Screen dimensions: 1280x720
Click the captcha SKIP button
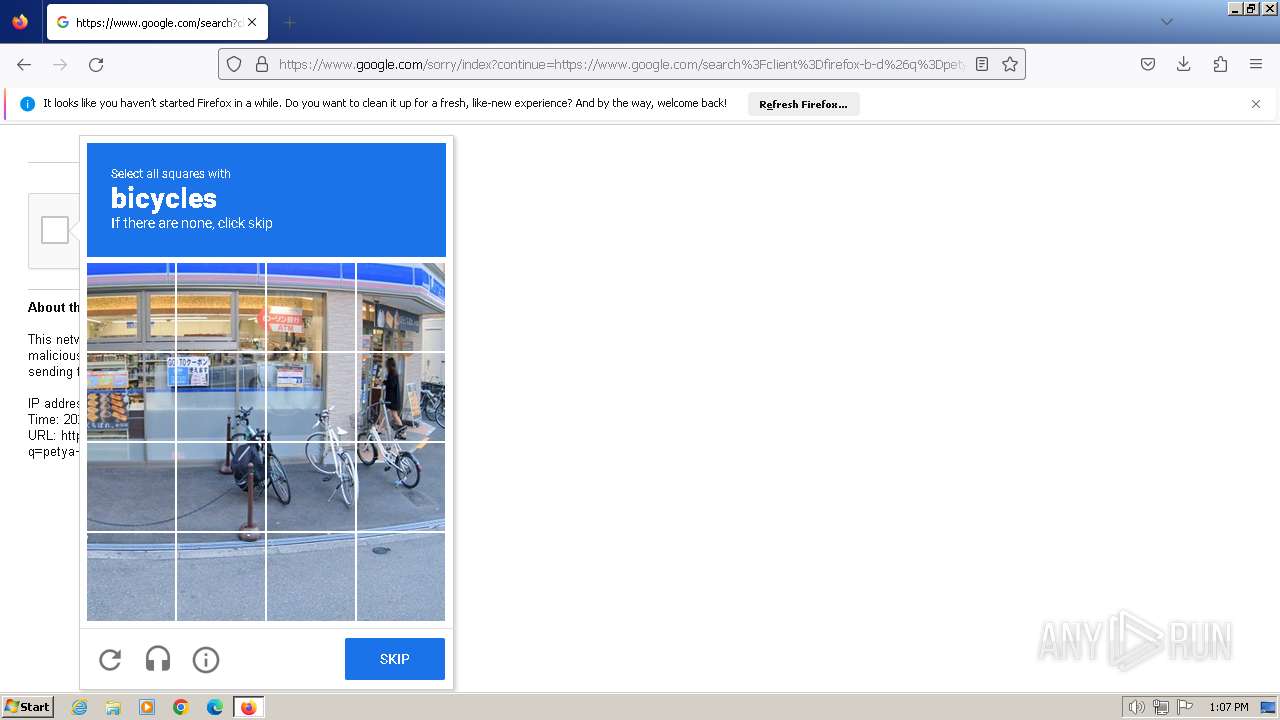(395, 659)
